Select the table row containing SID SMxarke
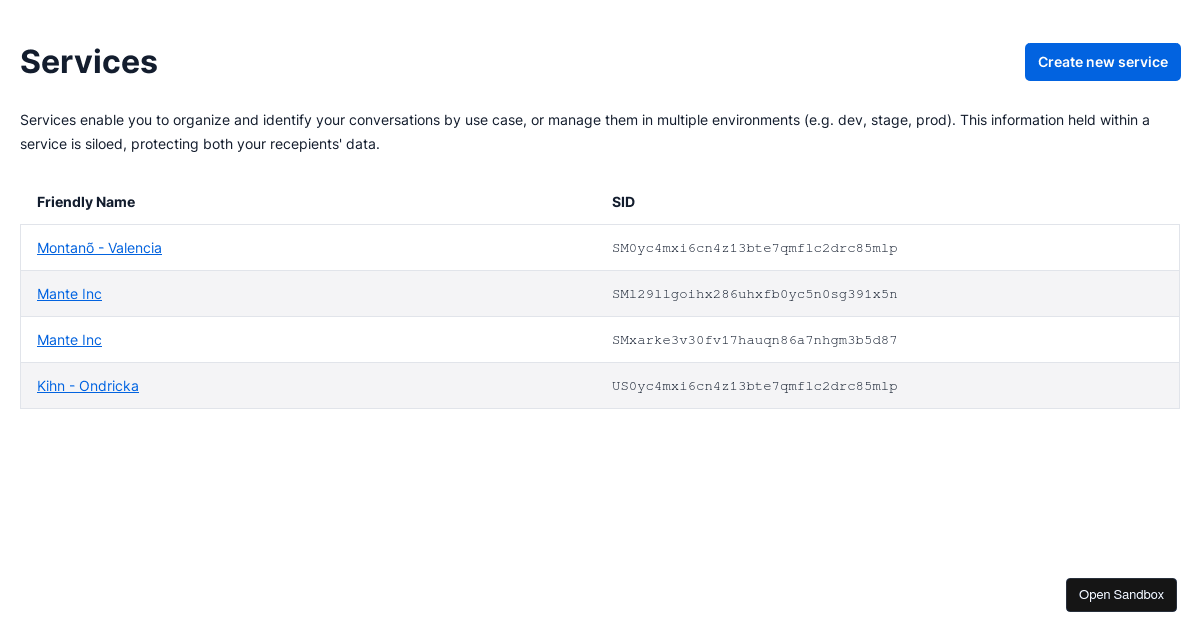1200x630 pixels. [600, 340]
